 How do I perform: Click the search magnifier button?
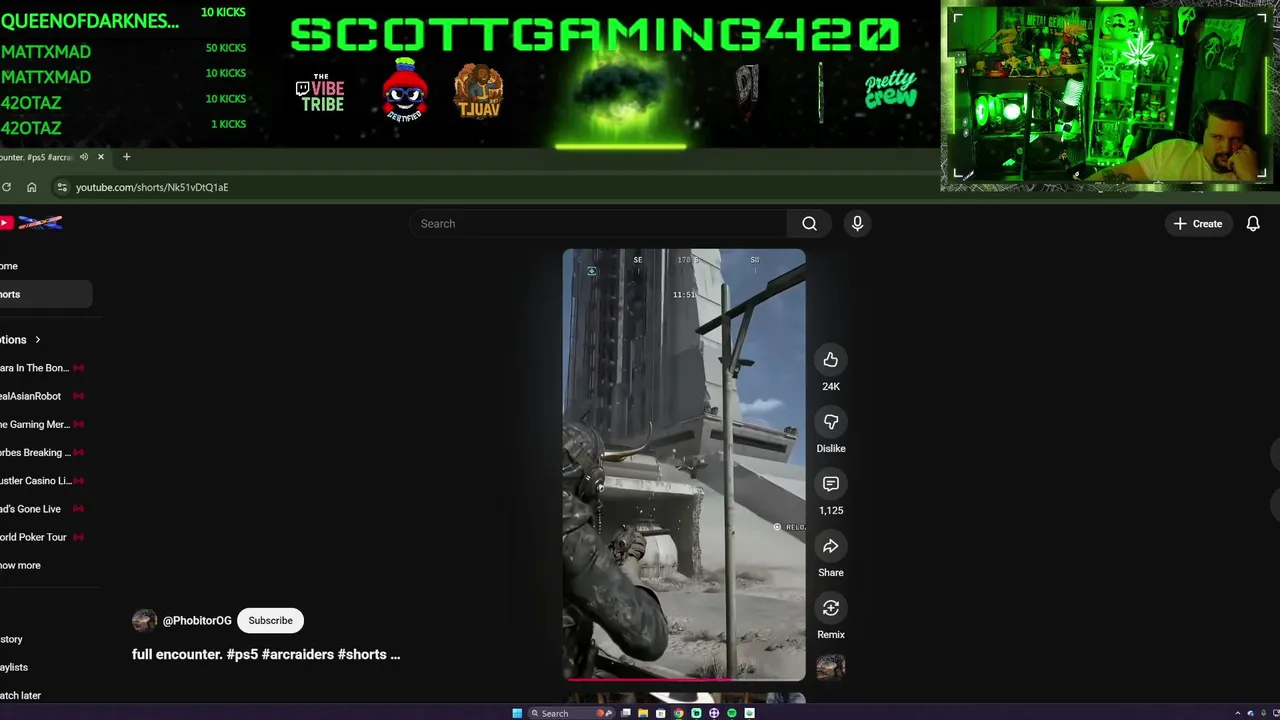[809, 224]
